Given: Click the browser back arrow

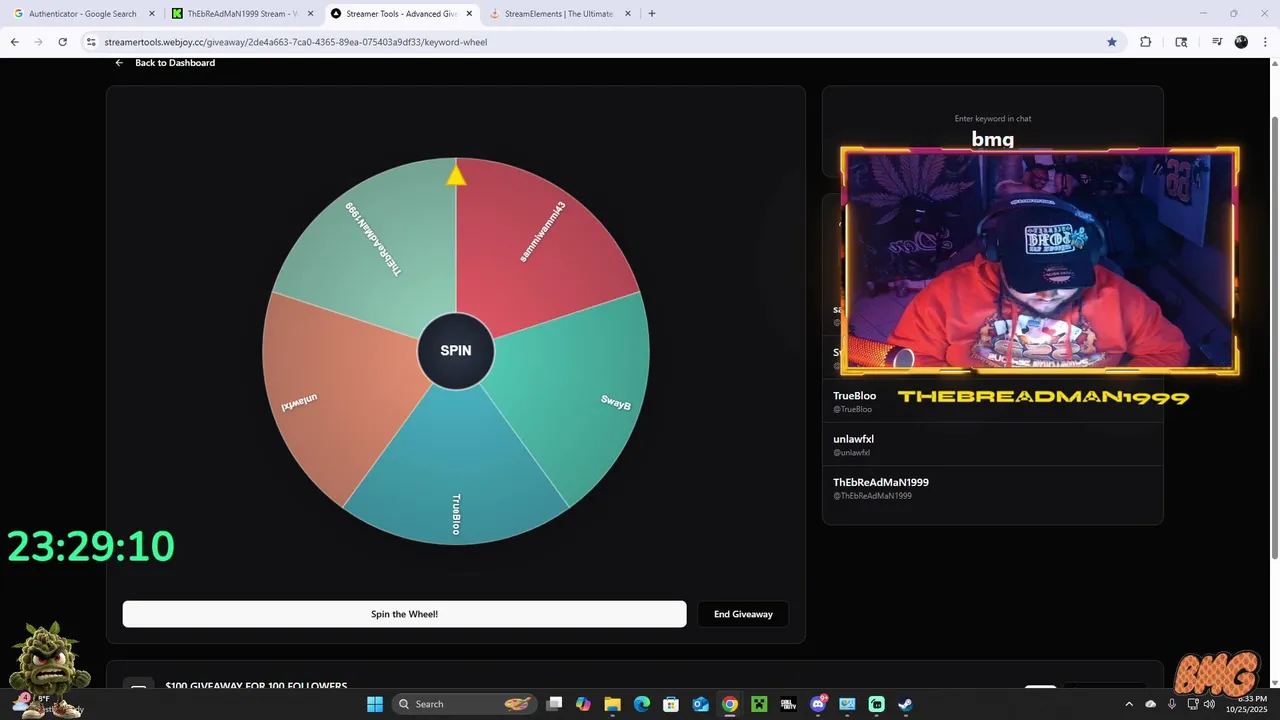Looking at the screenshot, I should [15, 42].
